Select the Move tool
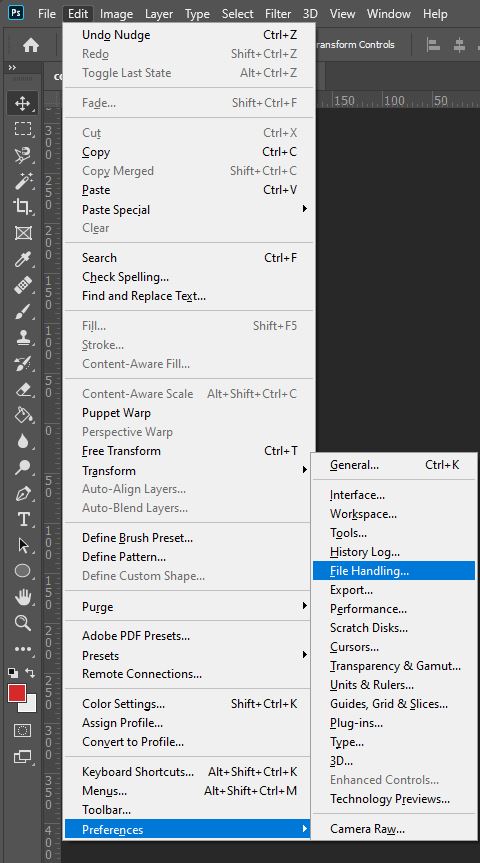 click(x=23, y=103)
